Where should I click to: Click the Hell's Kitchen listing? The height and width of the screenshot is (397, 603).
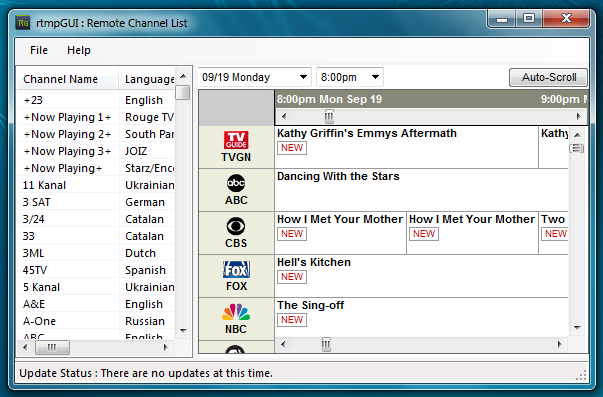pos(421,276)
